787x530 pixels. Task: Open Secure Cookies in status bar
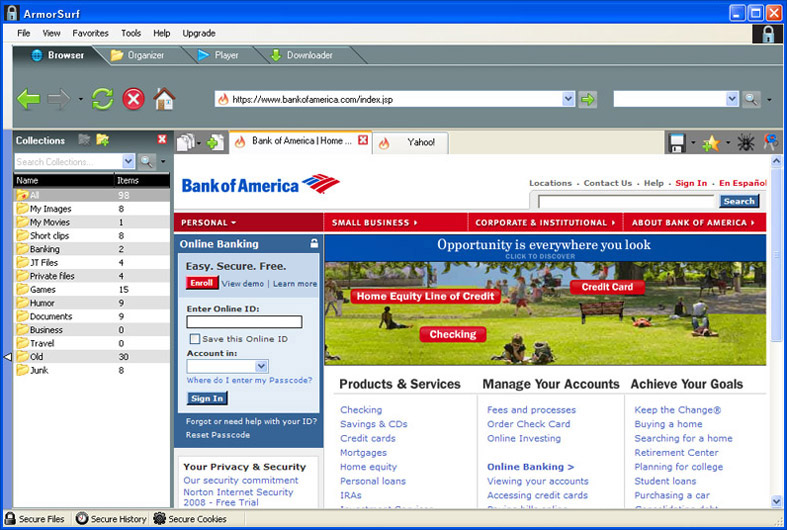(x=190, y=519)
